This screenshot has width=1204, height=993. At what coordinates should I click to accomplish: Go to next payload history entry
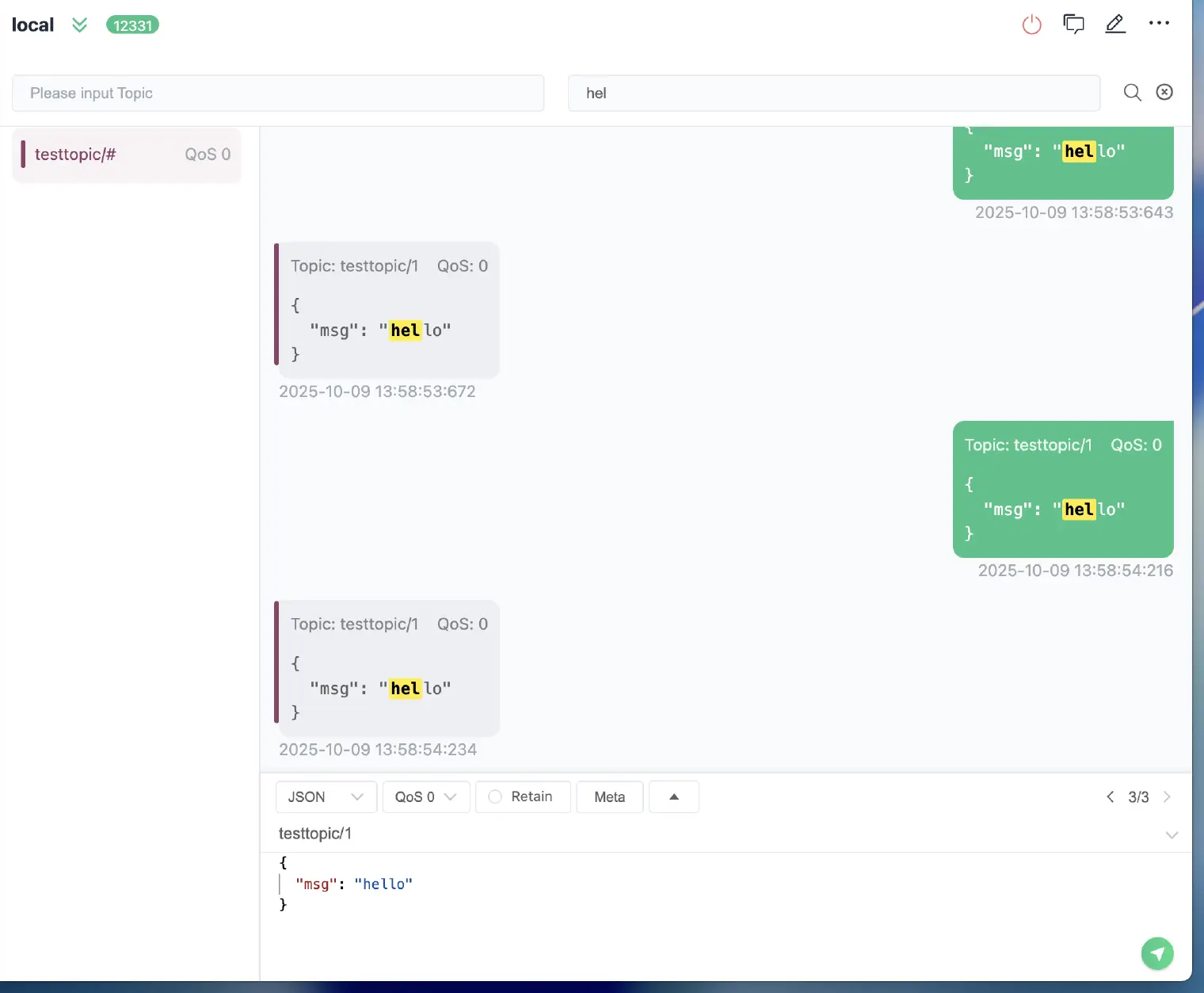[x=1167, y=796]
